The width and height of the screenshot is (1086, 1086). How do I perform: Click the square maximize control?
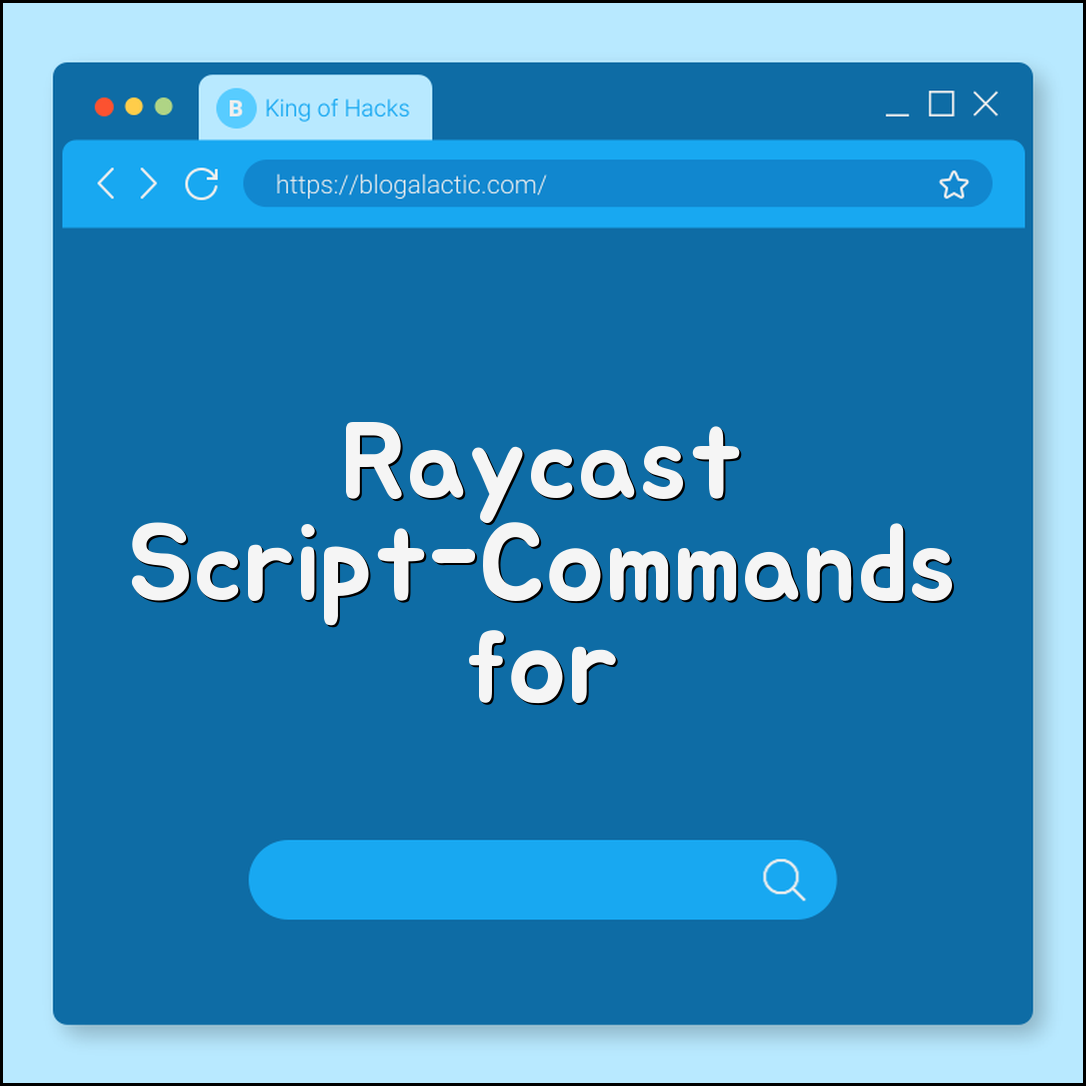click(940, 104)
